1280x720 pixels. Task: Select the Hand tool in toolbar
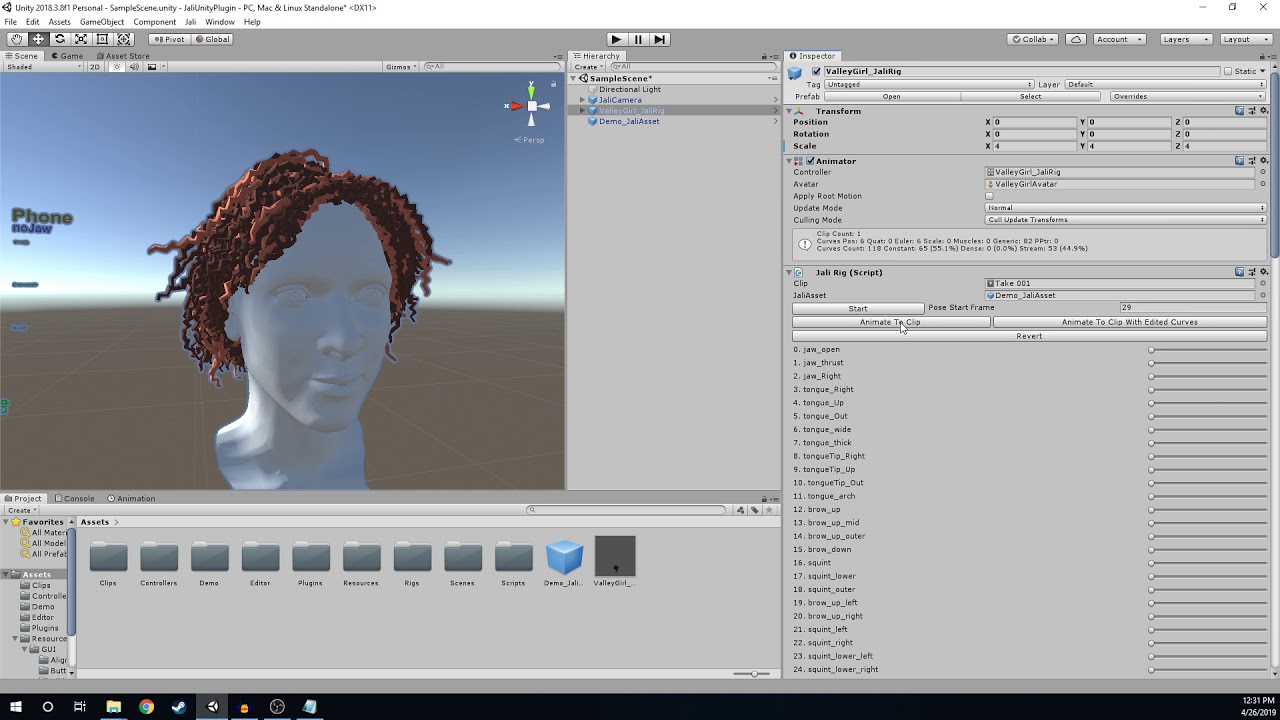tap(17, 39)
